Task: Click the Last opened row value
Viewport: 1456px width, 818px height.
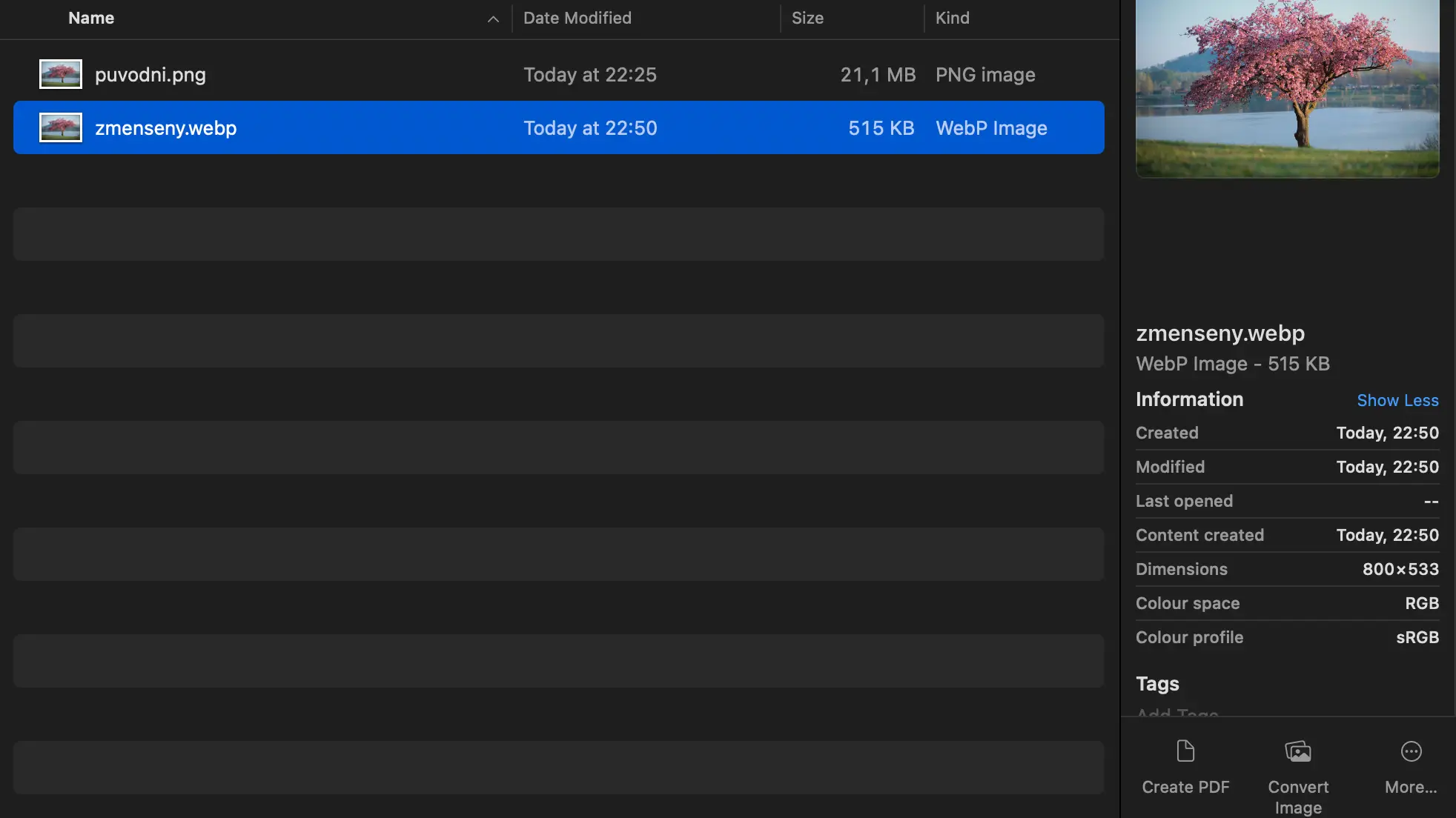Action: coord(1431,502)
